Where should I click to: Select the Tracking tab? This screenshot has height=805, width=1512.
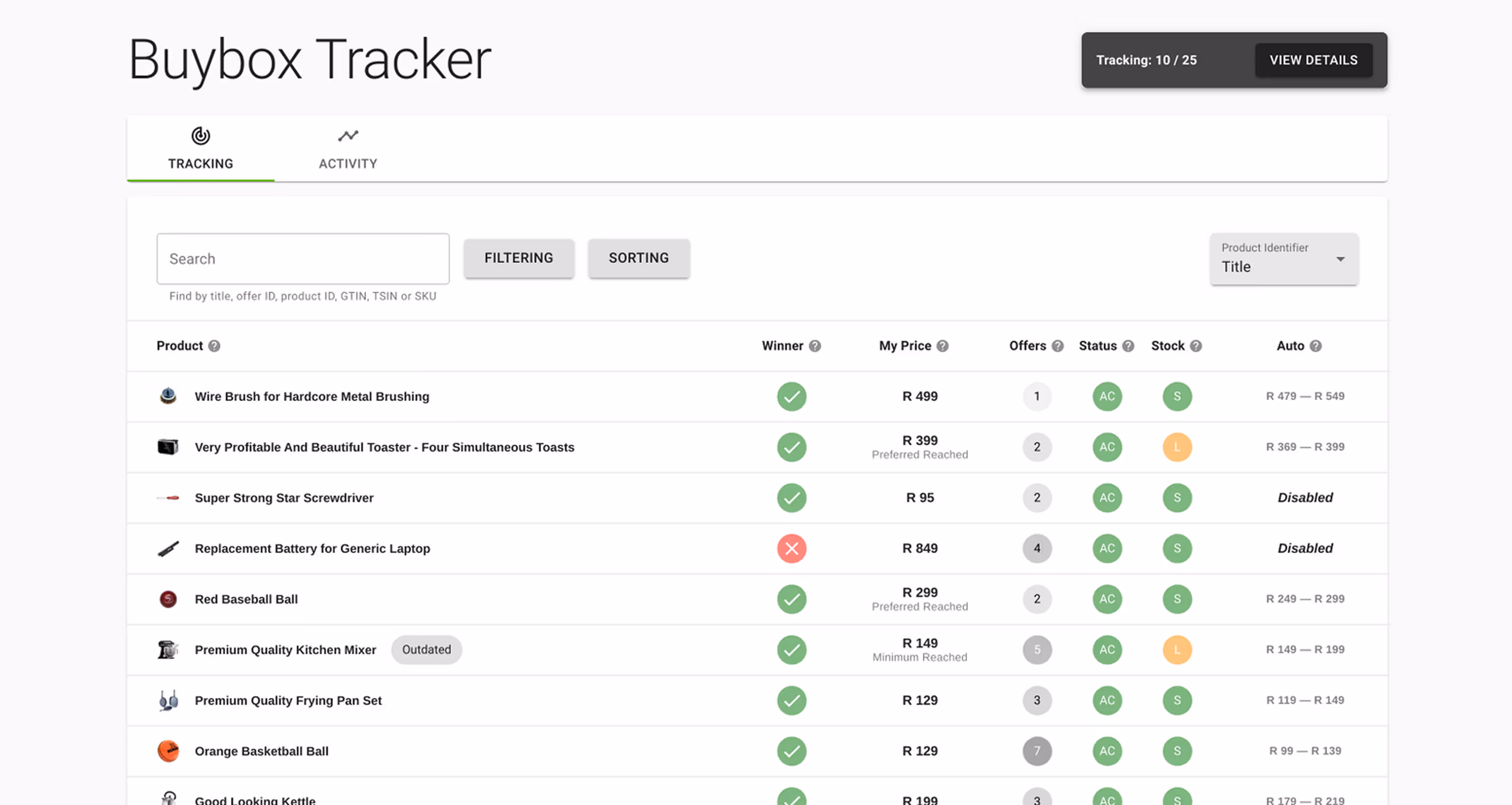point(200,149)
